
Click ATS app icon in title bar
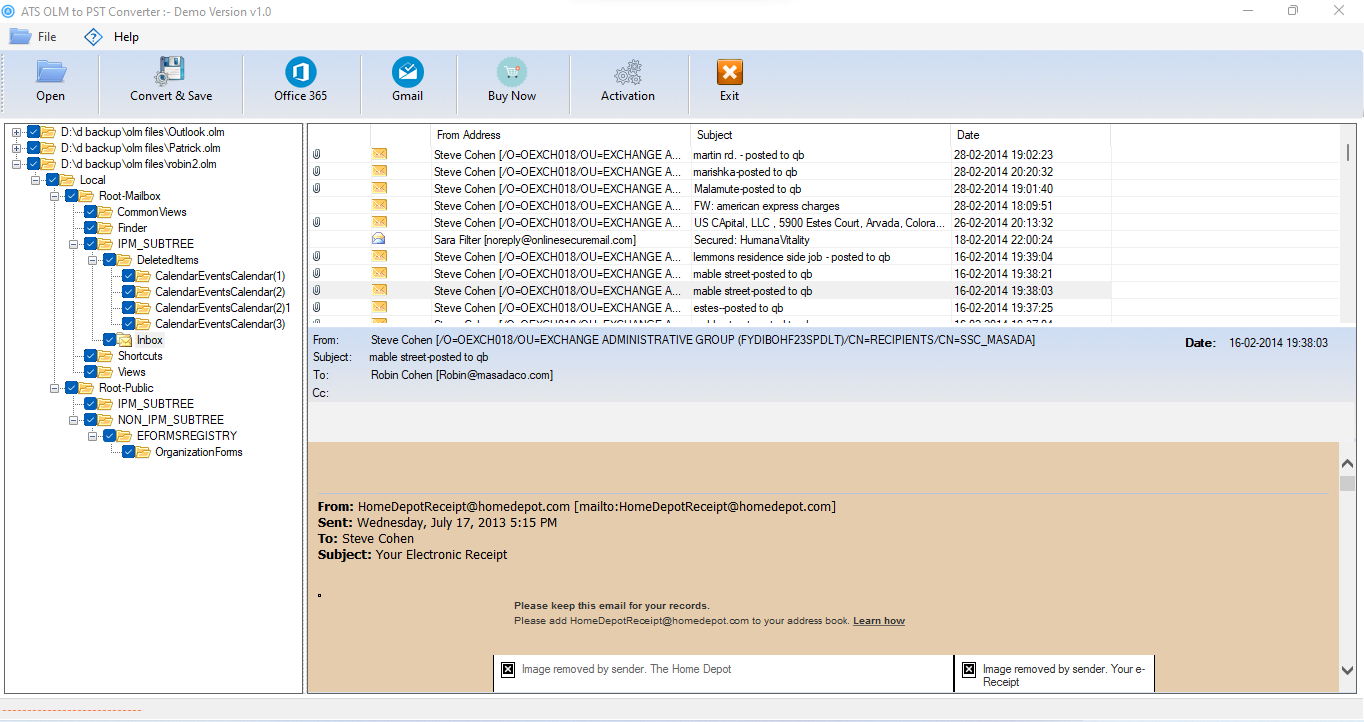pos(9,11)
